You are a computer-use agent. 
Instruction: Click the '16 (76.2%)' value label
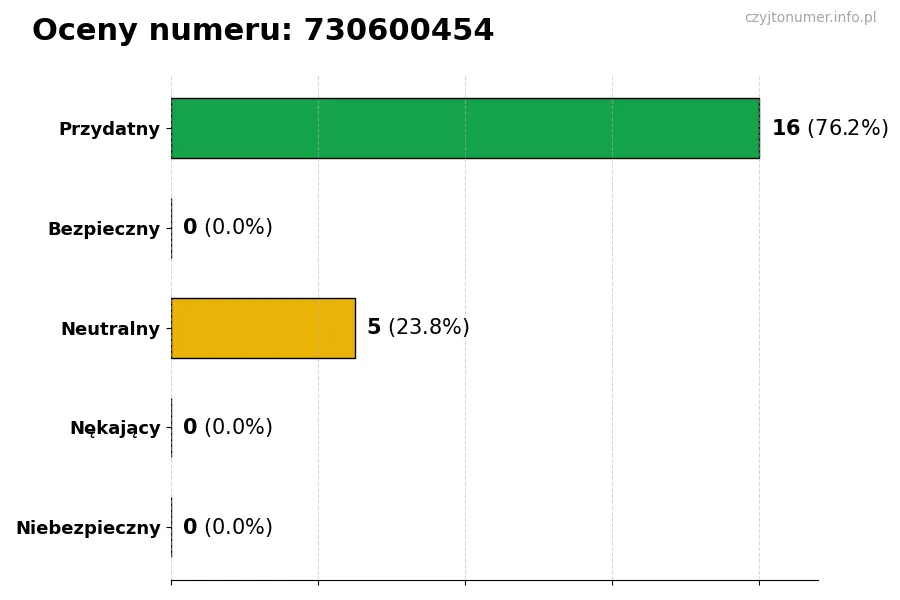(x=829, y=128)
